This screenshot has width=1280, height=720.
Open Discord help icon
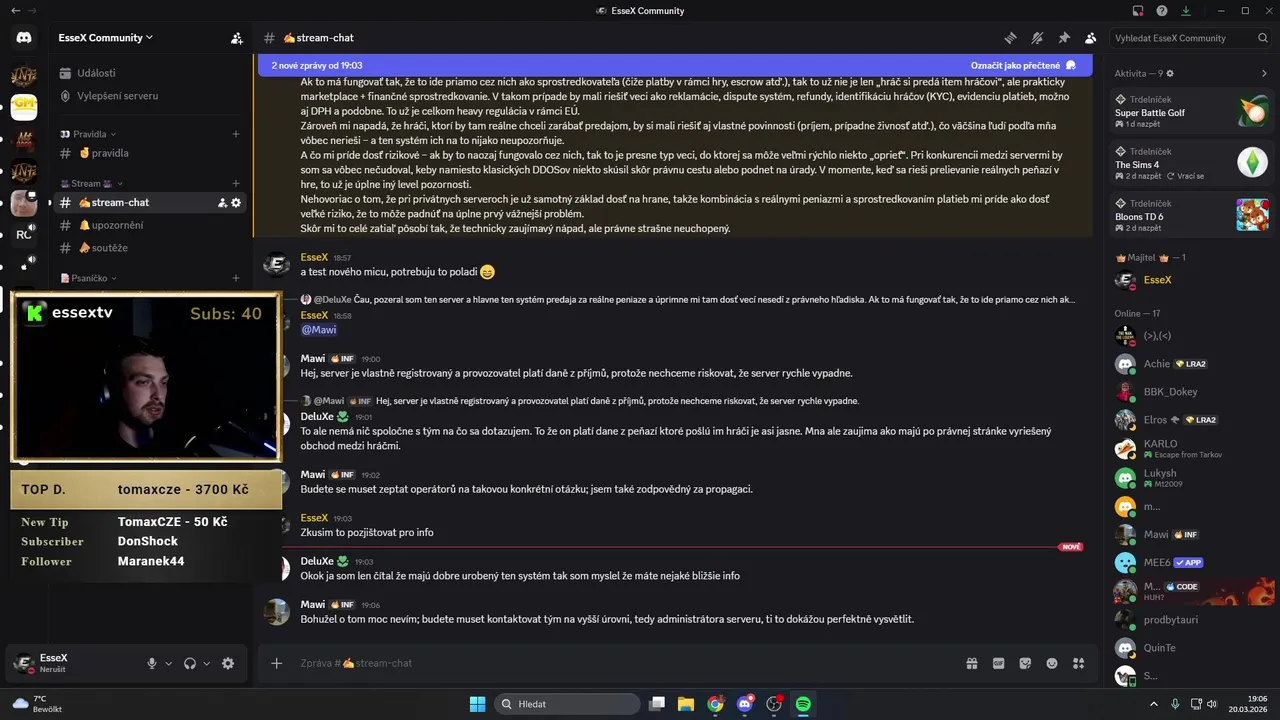point(1162,11)
